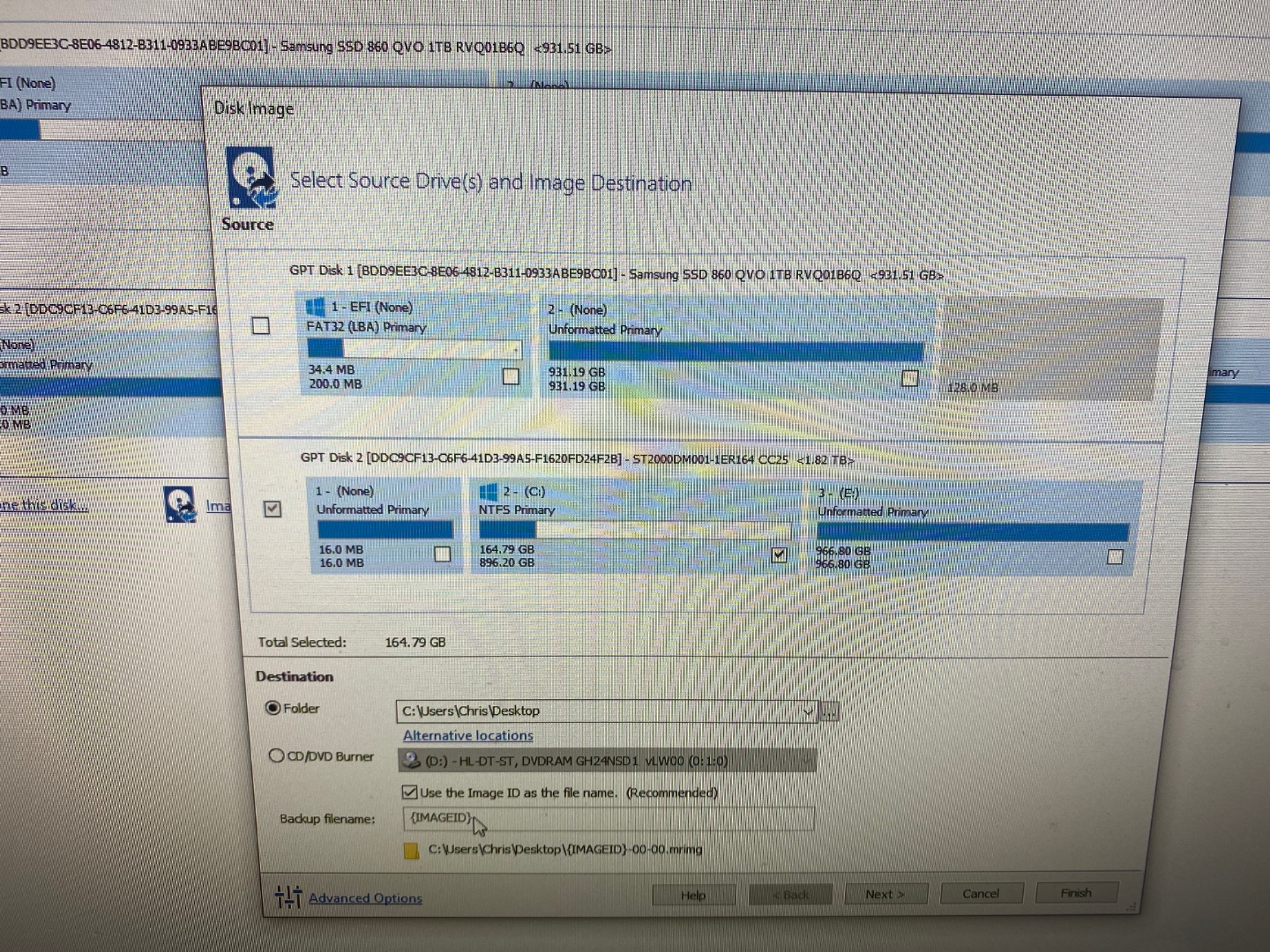This screenshot has width=1270, height=952.
Task: Click the Unformatted Primary label on E: partition
Action: (872, 511)
